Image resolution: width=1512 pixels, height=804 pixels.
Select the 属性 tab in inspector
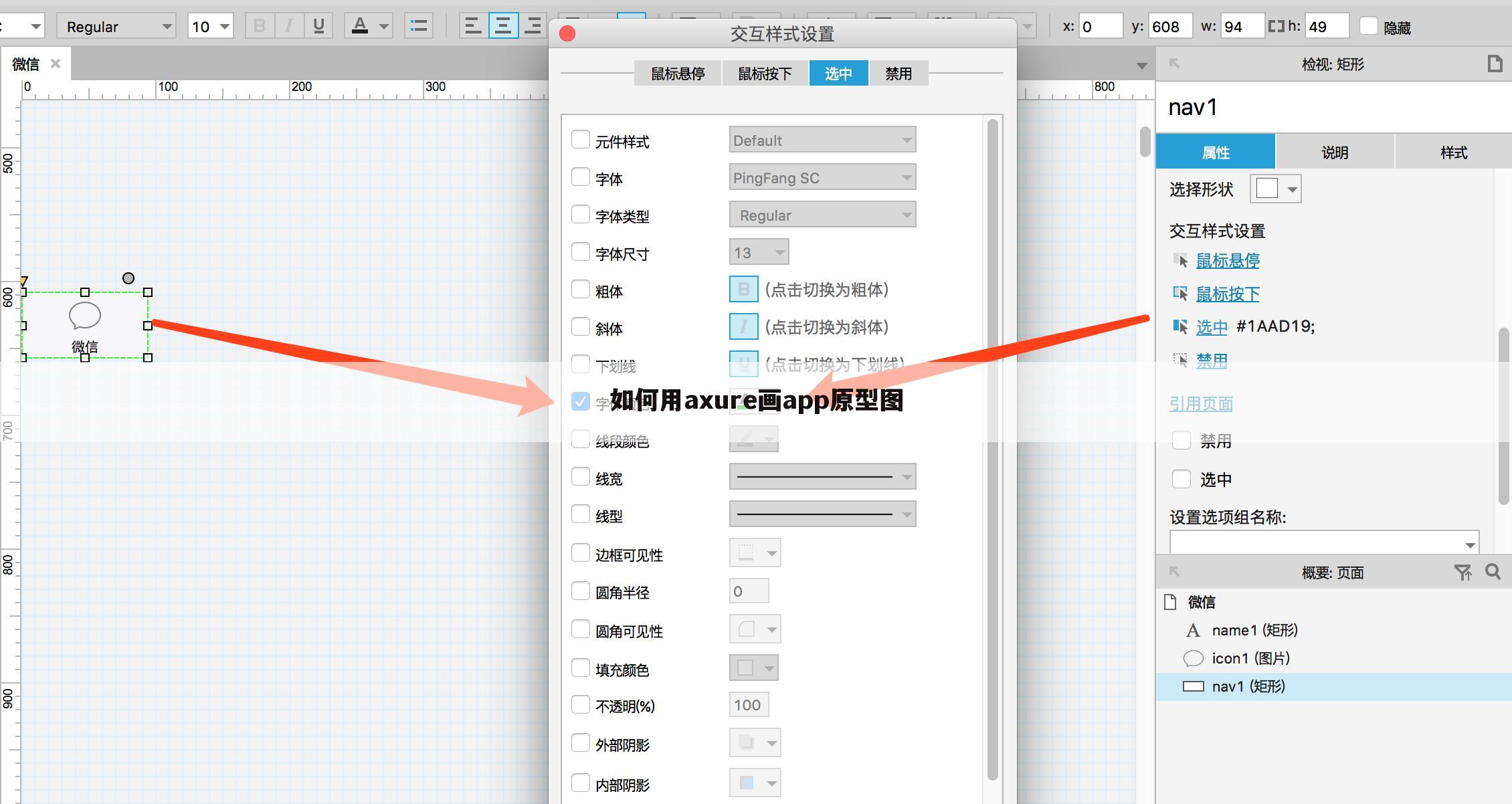point(1216,152)
